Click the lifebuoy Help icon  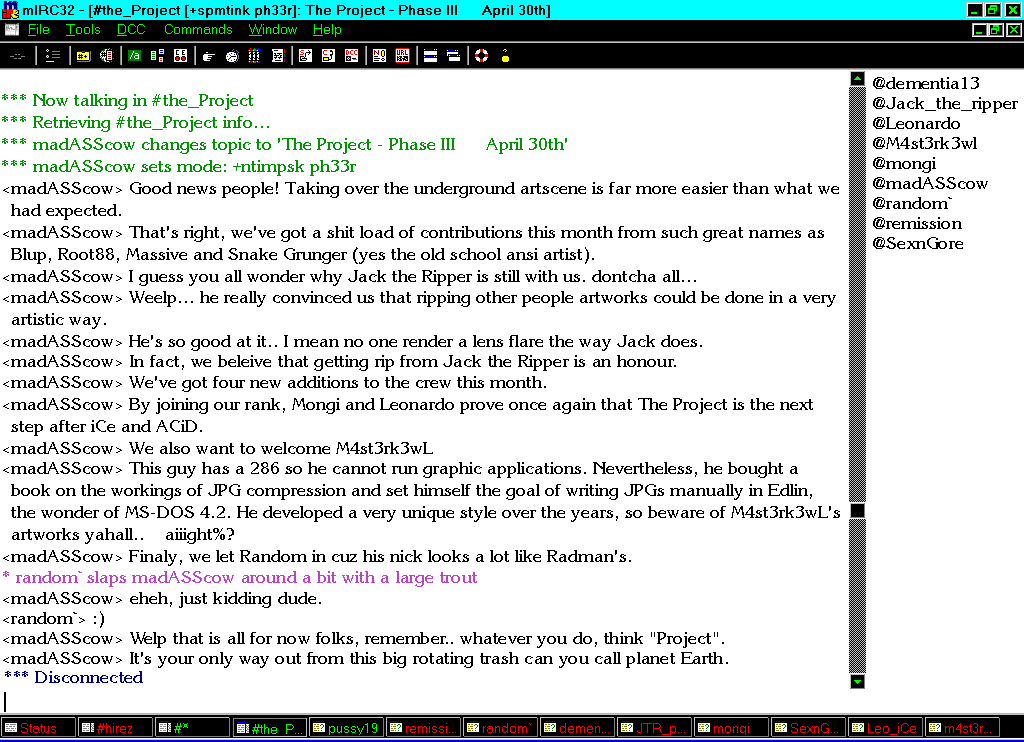point(481,56)
